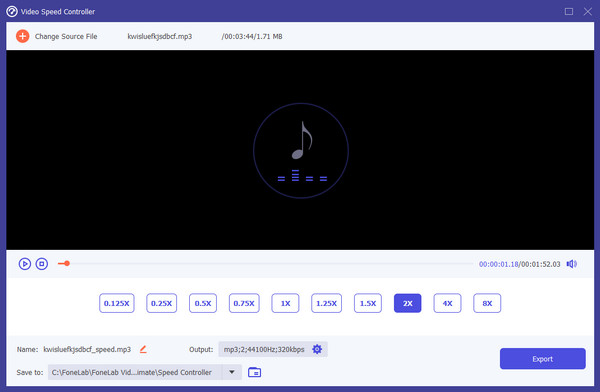Set speed to 0.75X
600x392 pixels.
point(244,303)
